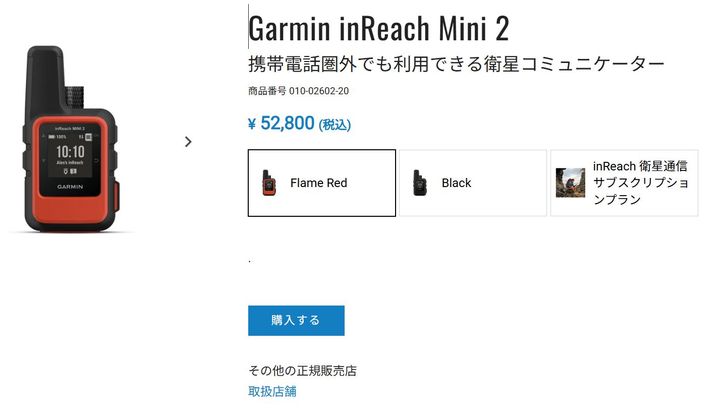Click the 商品番号 010-02602-20 text
The height and width of the screenshot is (420, 720).
(x=298, y=92)
